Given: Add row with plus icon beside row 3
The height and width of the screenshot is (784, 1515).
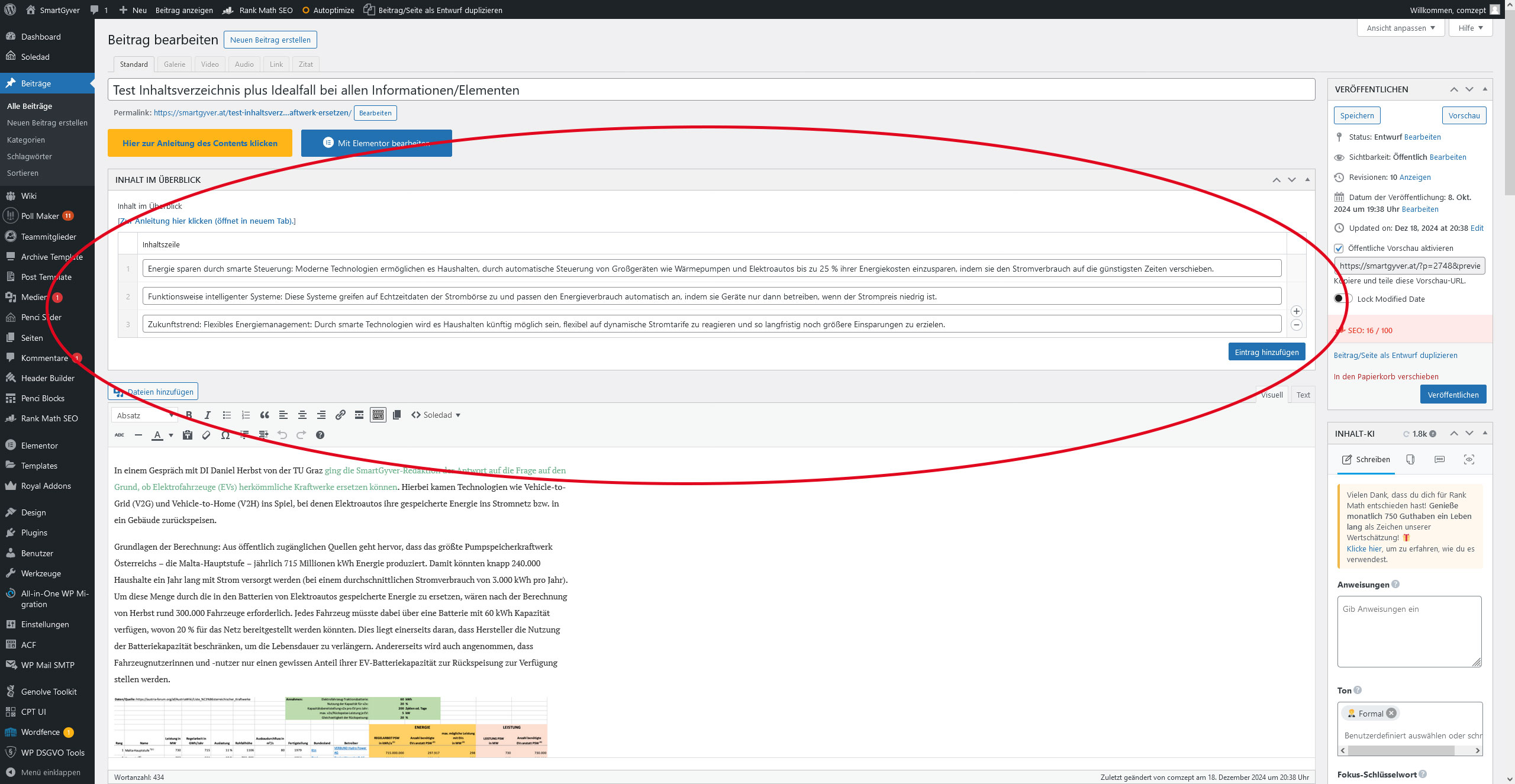Looking at the screenshot, I should pos(1296,311).
